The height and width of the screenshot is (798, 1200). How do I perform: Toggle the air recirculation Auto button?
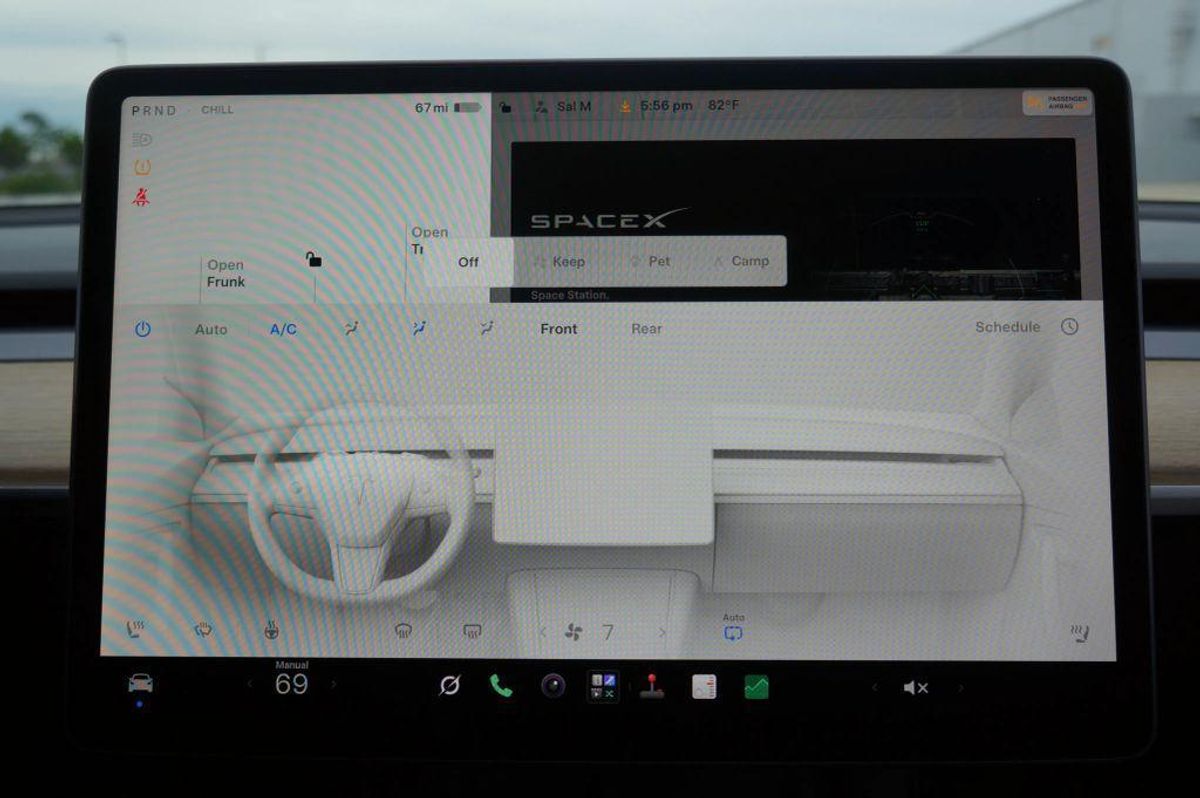coord(733,628)
